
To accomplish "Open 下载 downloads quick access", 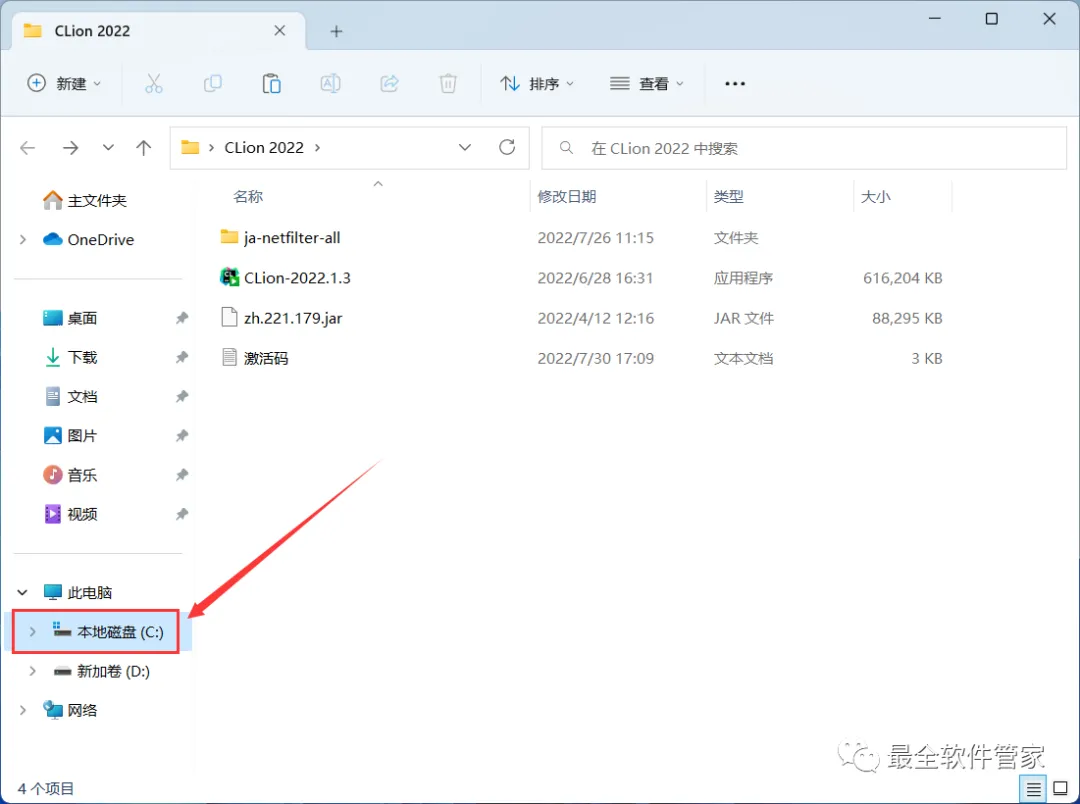I will tap(70, 358).
